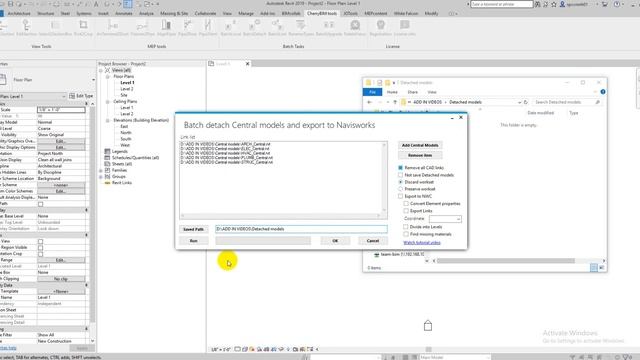
Task: Open Explorer address bar history dropdown
Action: tap(519, 102)
